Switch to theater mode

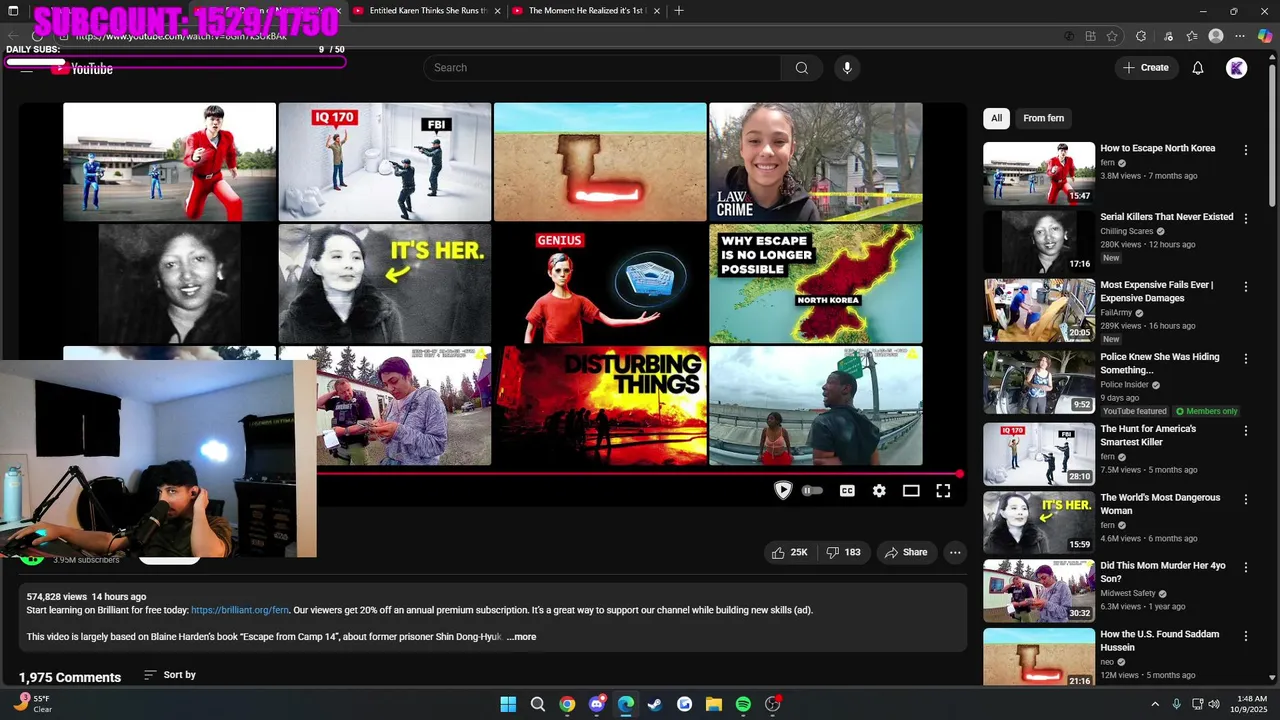(x=911, y=491)
